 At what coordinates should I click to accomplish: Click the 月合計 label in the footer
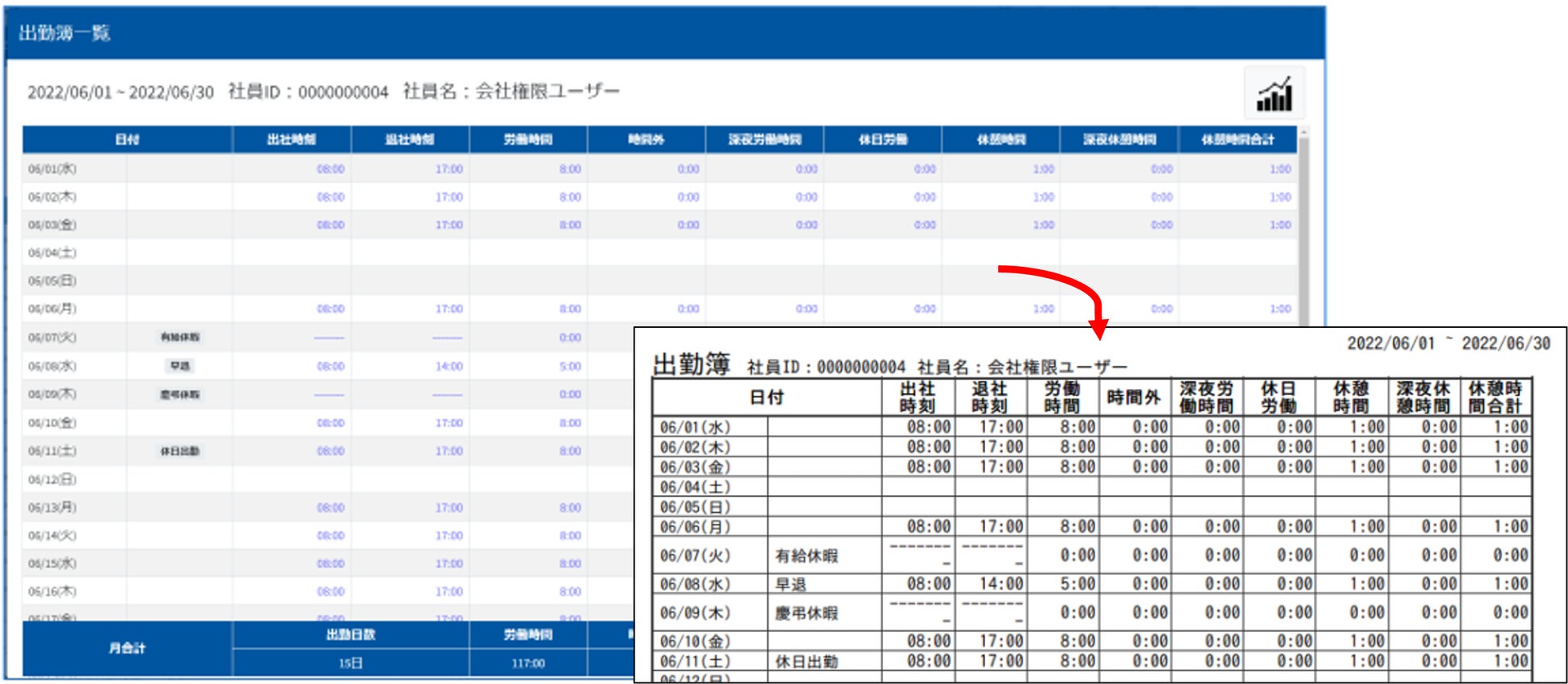(127, 649)
